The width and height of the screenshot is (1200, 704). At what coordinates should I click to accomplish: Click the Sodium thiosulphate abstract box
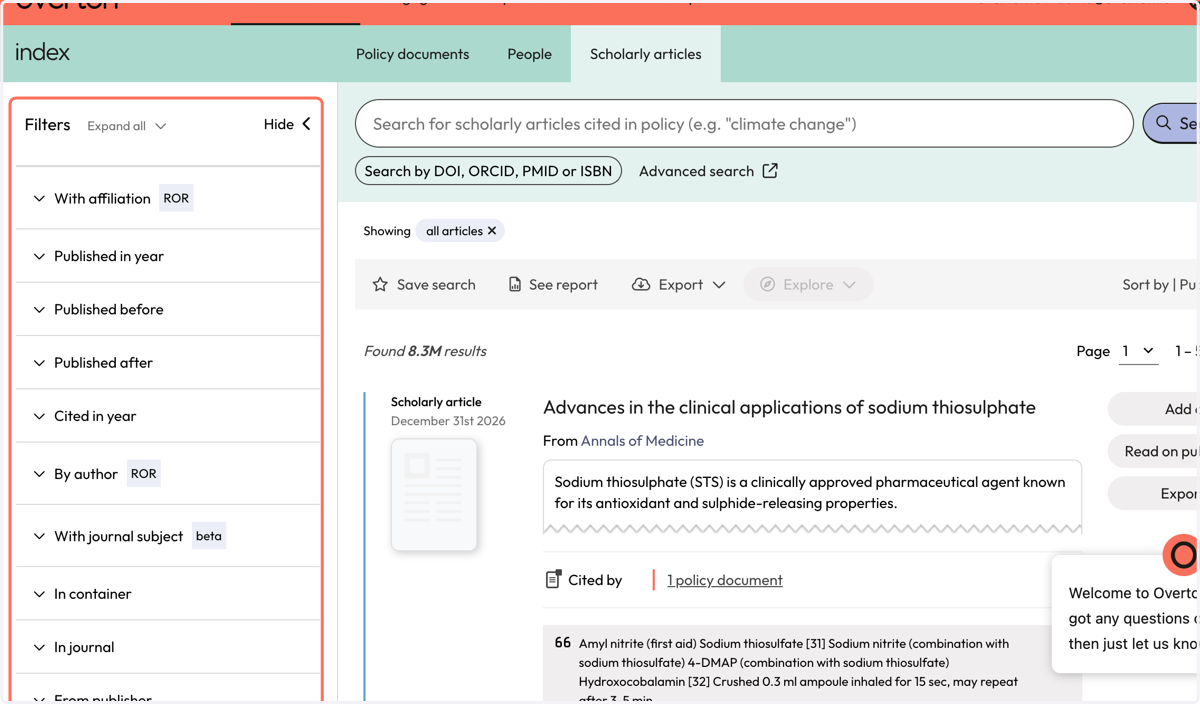tap(812, 496)
